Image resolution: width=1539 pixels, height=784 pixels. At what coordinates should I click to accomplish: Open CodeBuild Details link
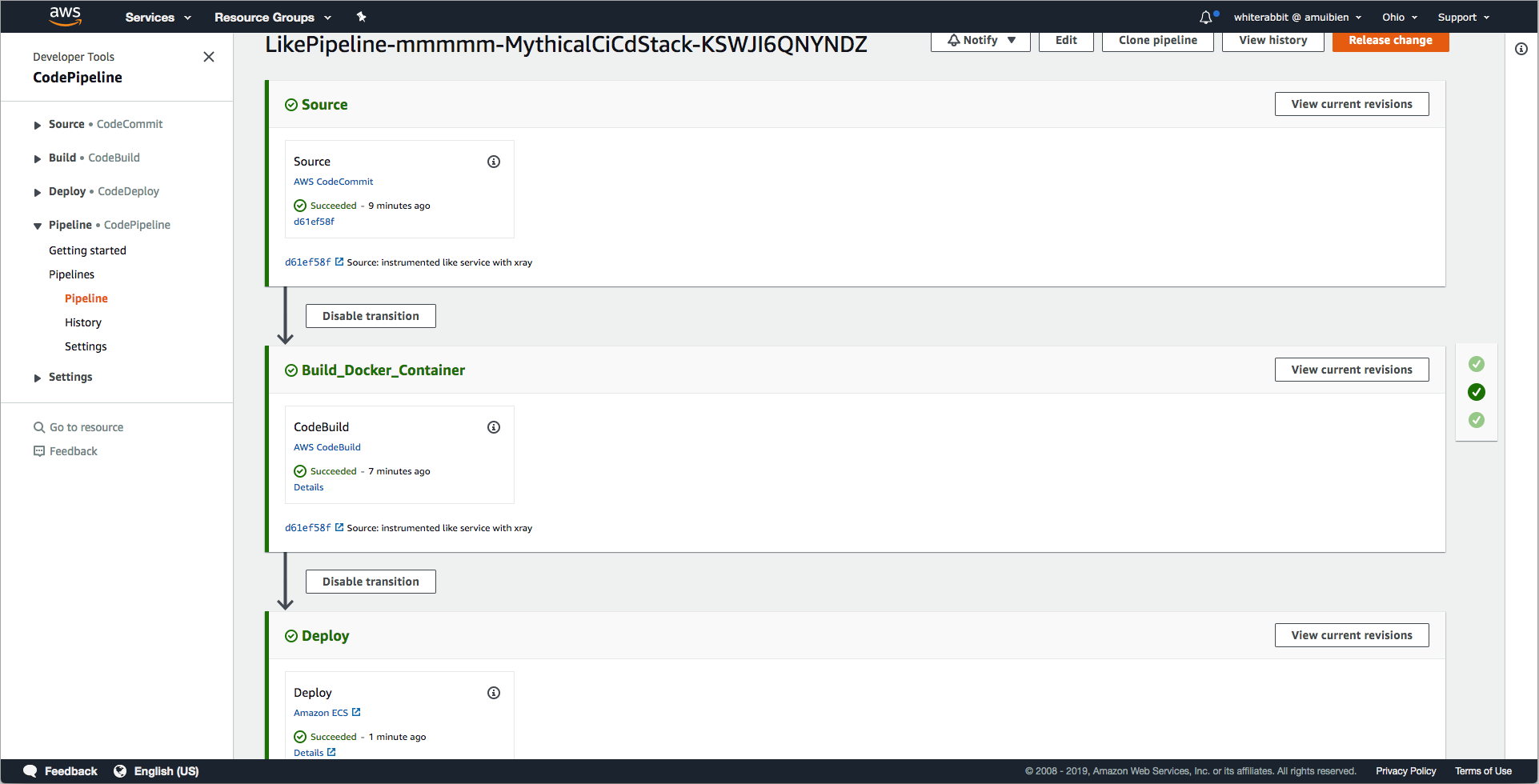(x=308, y=487)
